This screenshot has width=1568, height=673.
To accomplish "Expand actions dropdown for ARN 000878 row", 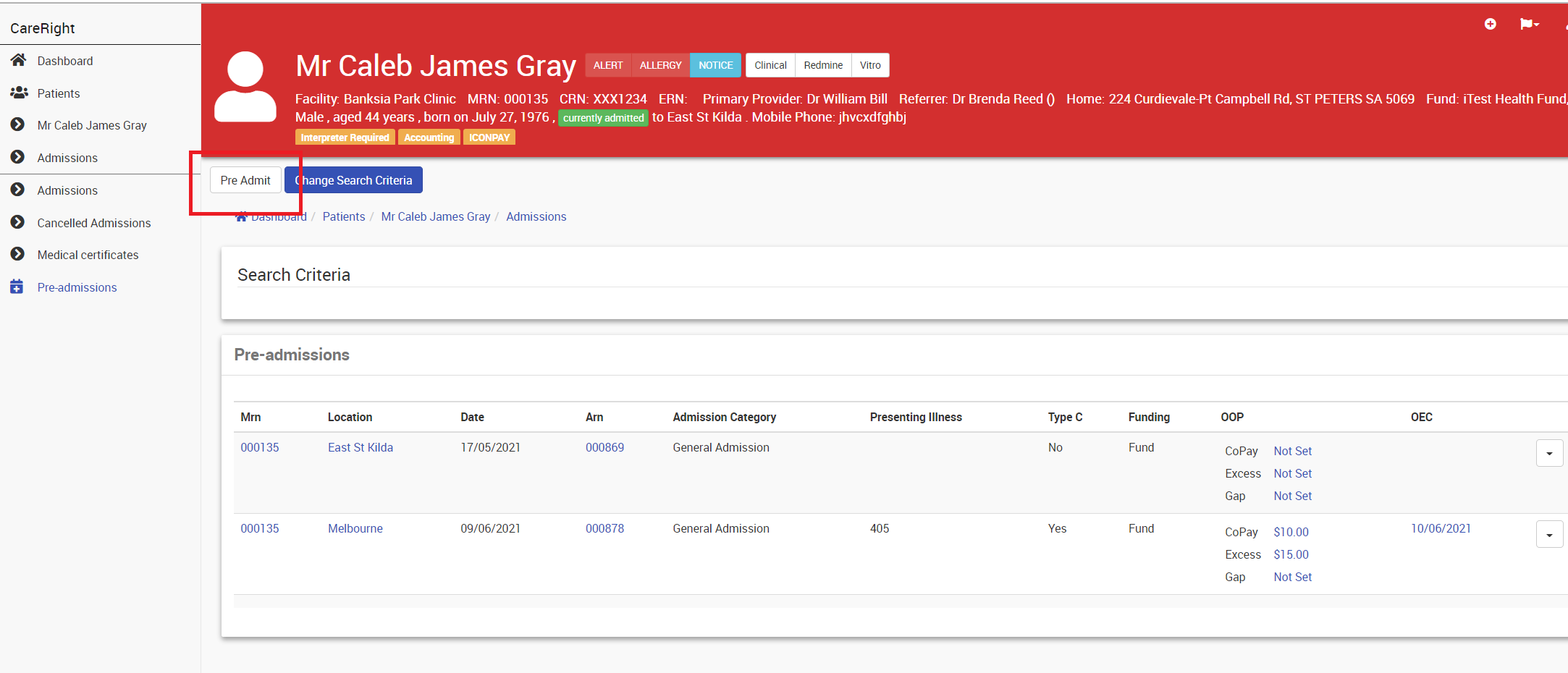I will coord(1549,535).
